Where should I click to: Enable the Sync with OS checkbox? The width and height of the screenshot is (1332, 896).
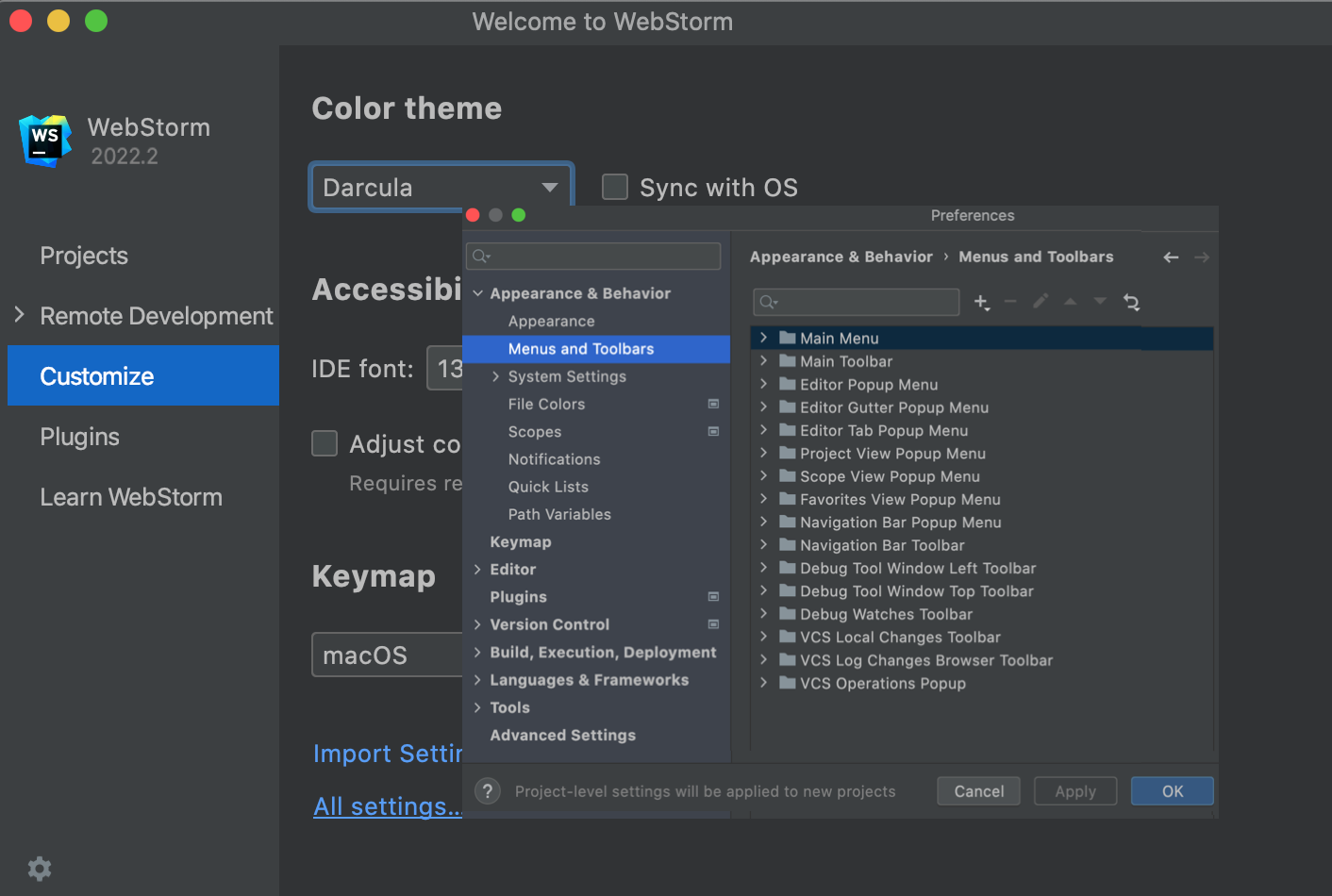coord(615,187)
